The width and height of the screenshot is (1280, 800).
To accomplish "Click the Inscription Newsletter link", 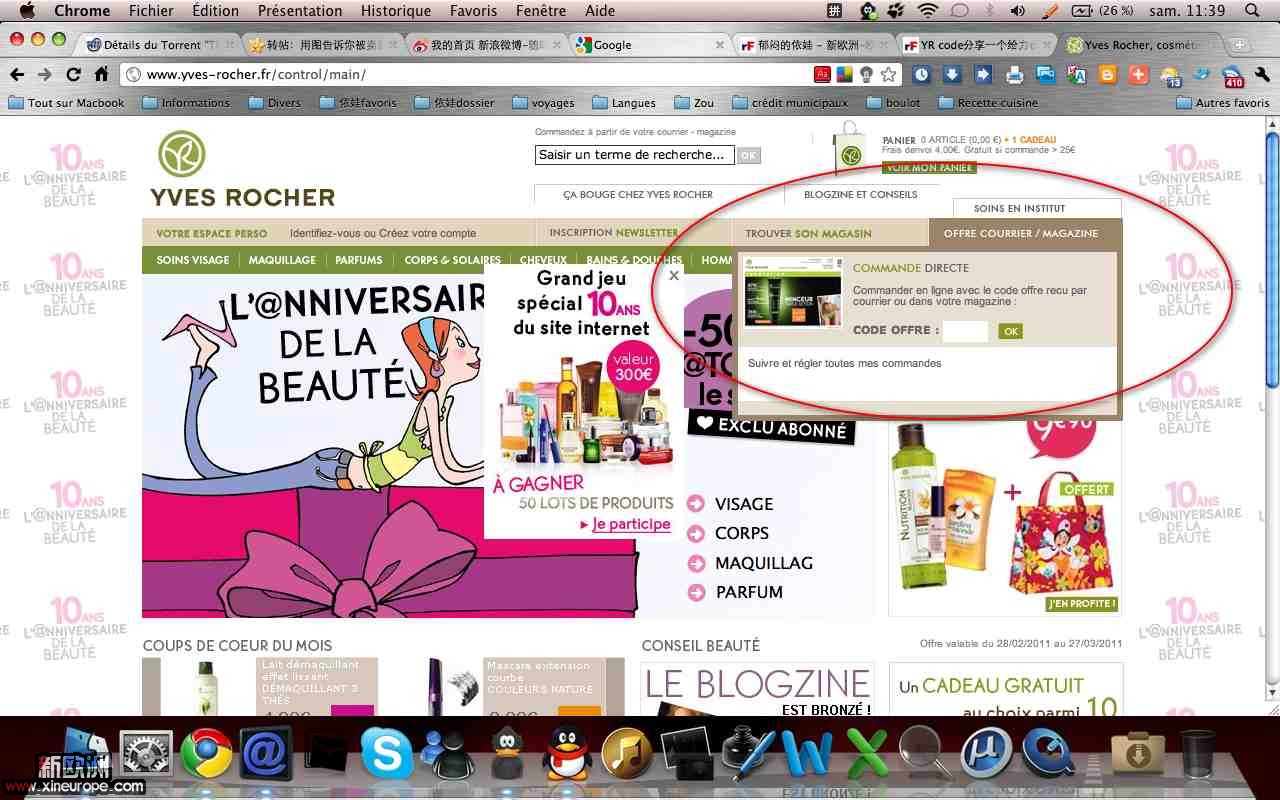I will click(x=613, y=232).
